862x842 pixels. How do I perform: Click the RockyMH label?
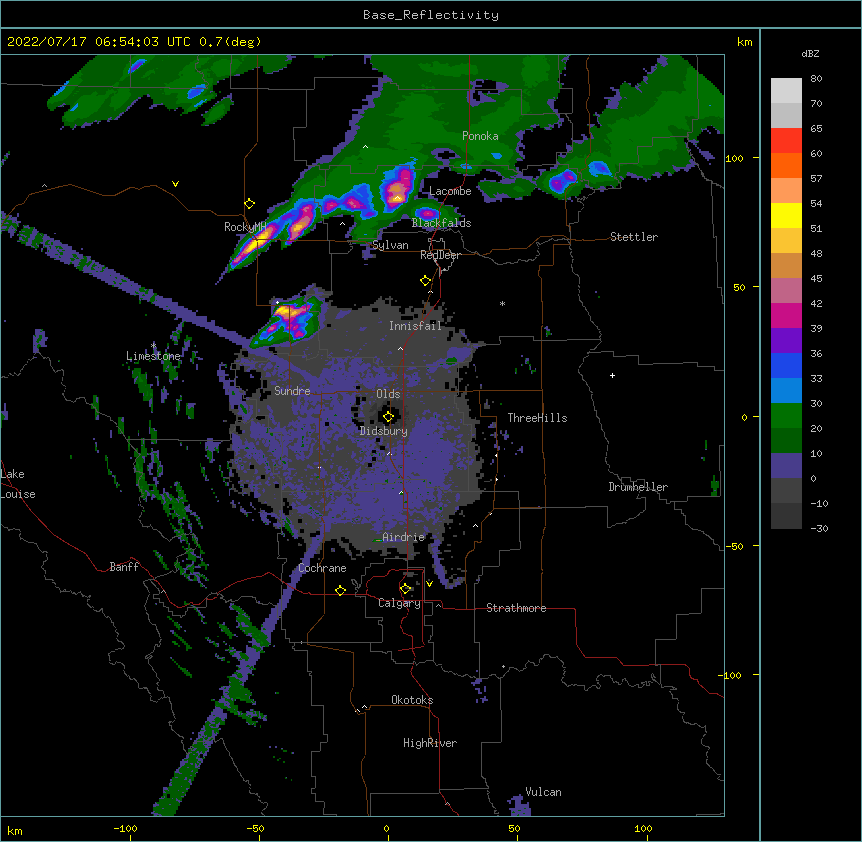tap(245, 227)
